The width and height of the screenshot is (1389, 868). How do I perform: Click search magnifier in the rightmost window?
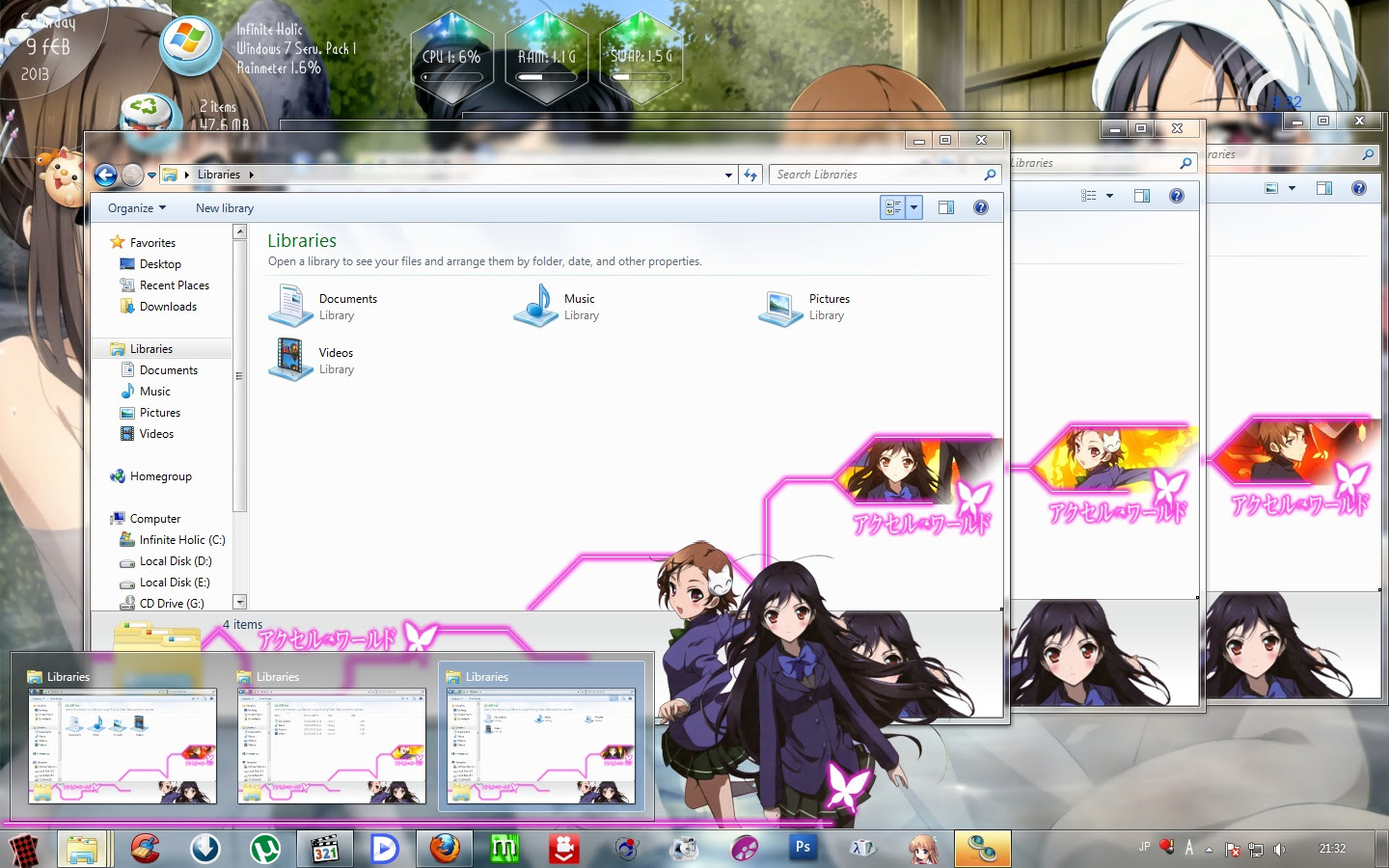click(1368, 154)
